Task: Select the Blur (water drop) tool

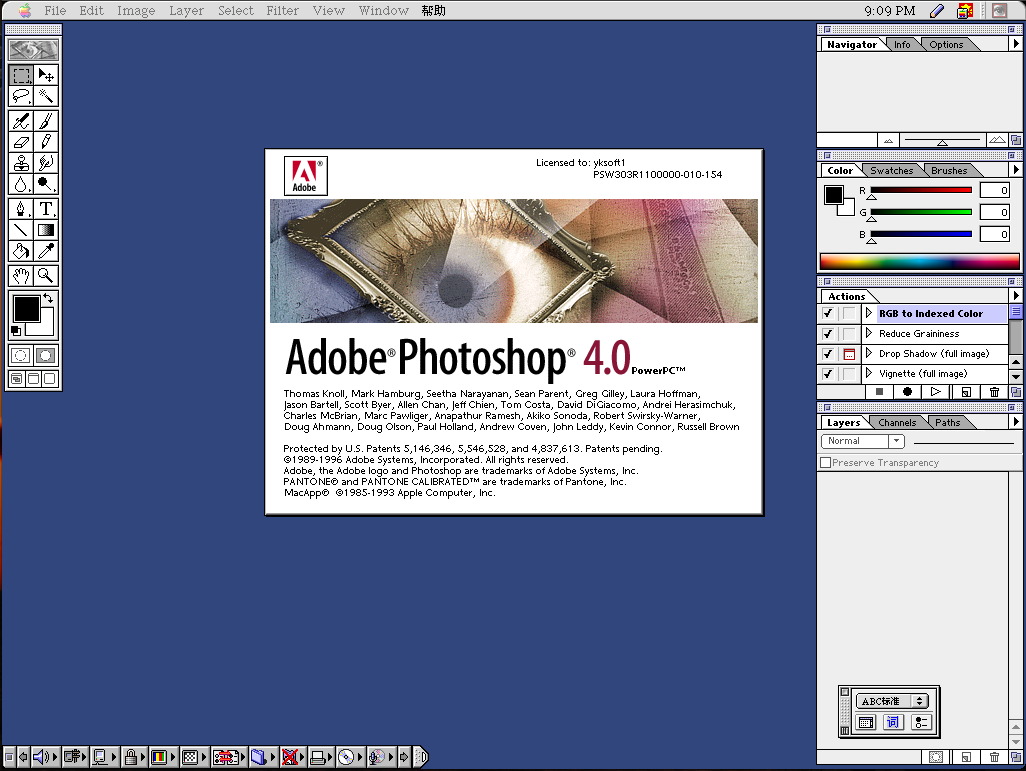Action: 21,184
